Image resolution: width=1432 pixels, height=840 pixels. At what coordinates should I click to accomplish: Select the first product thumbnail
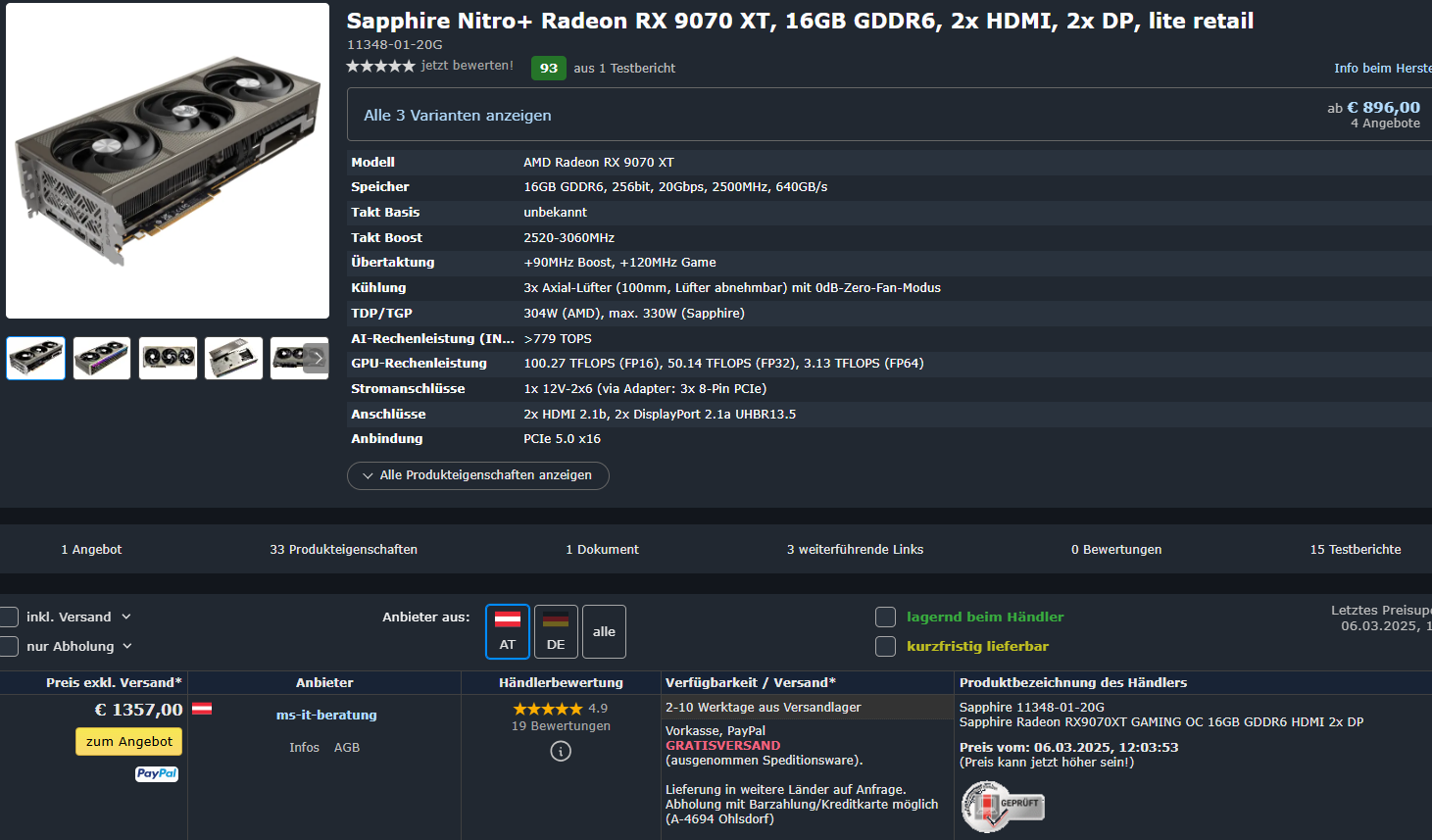point(36,358)
